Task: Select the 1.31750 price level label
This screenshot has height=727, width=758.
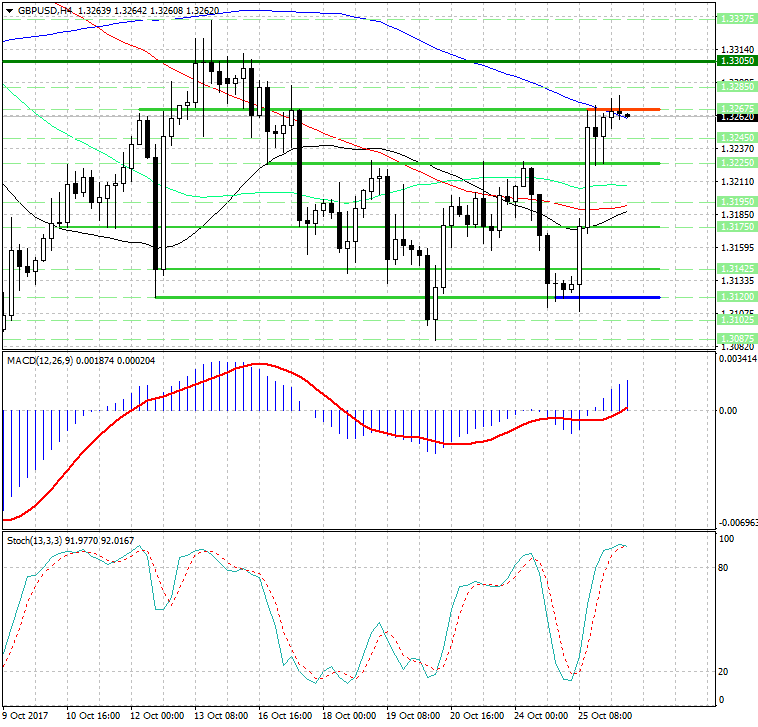Action: coord(737,227)
